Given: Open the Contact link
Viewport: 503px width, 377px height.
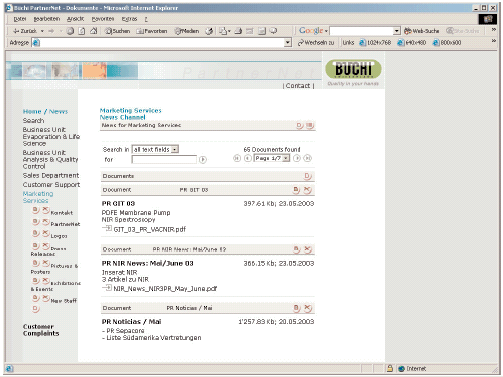Looking at the screenshot, I should point(298,86).
